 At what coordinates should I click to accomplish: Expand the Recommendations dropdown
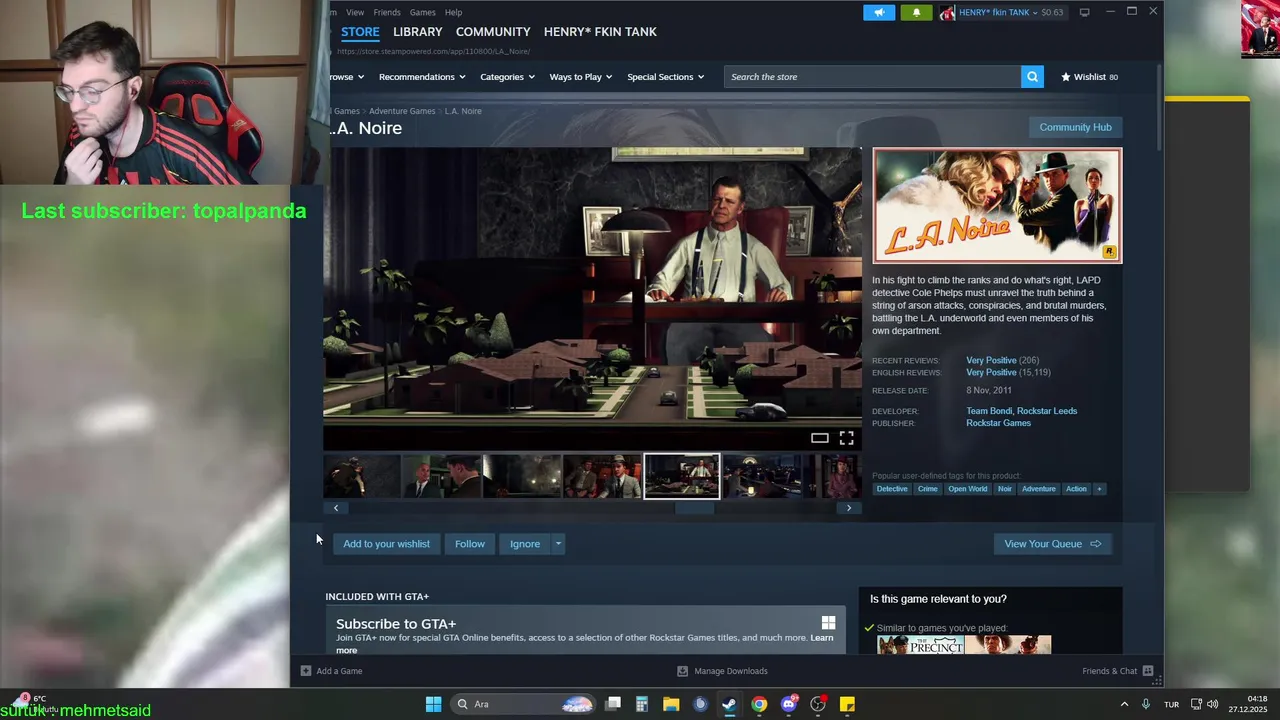(x=422, y=77)
